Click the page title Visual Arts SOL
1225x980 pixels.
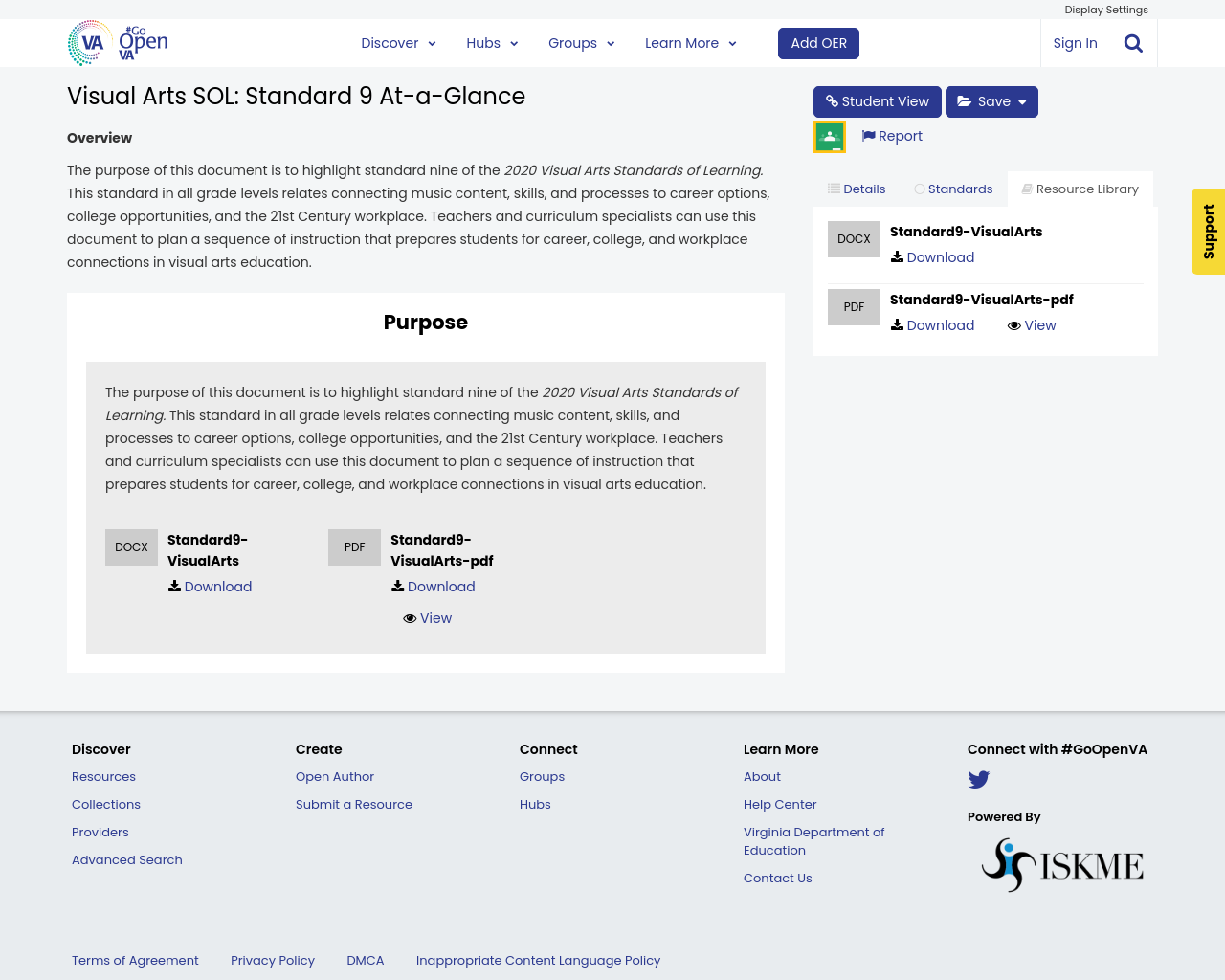(296, 97)
